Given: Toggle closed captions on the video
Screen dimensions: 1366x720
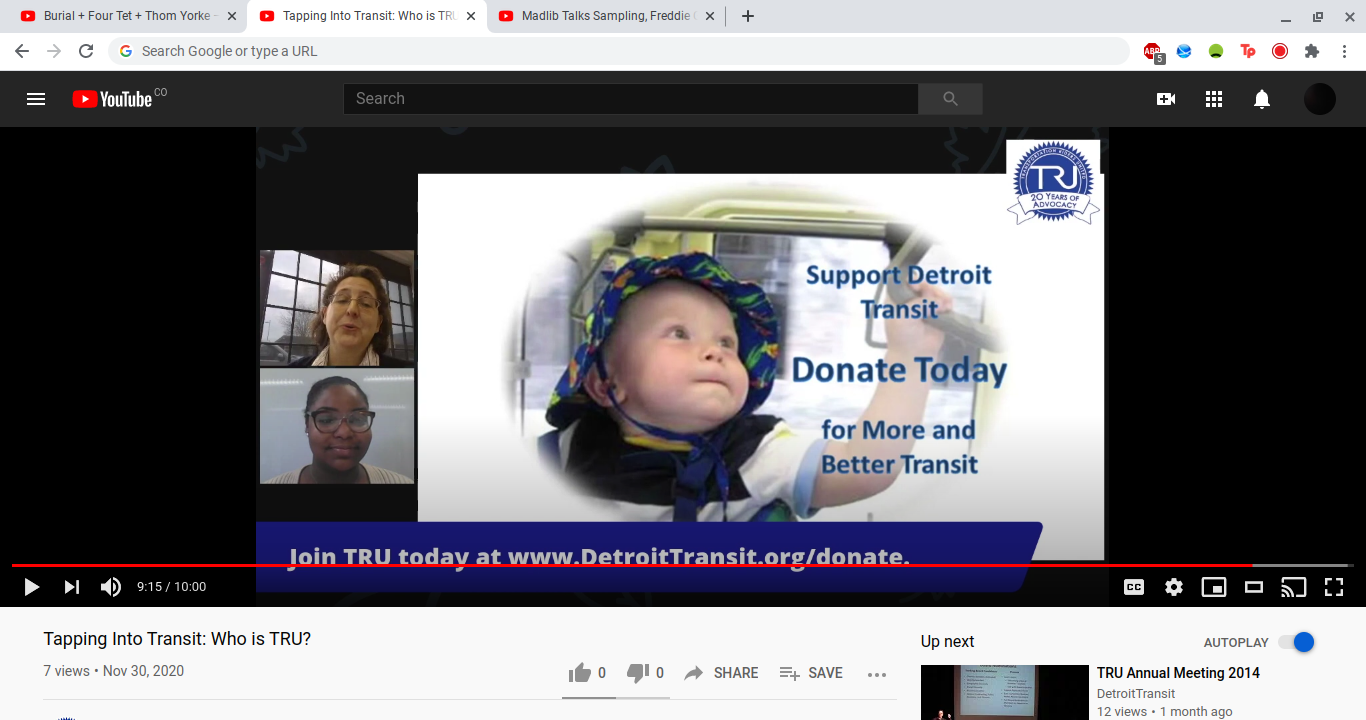Looking at the screenshot, I should tap(1134, 587).
